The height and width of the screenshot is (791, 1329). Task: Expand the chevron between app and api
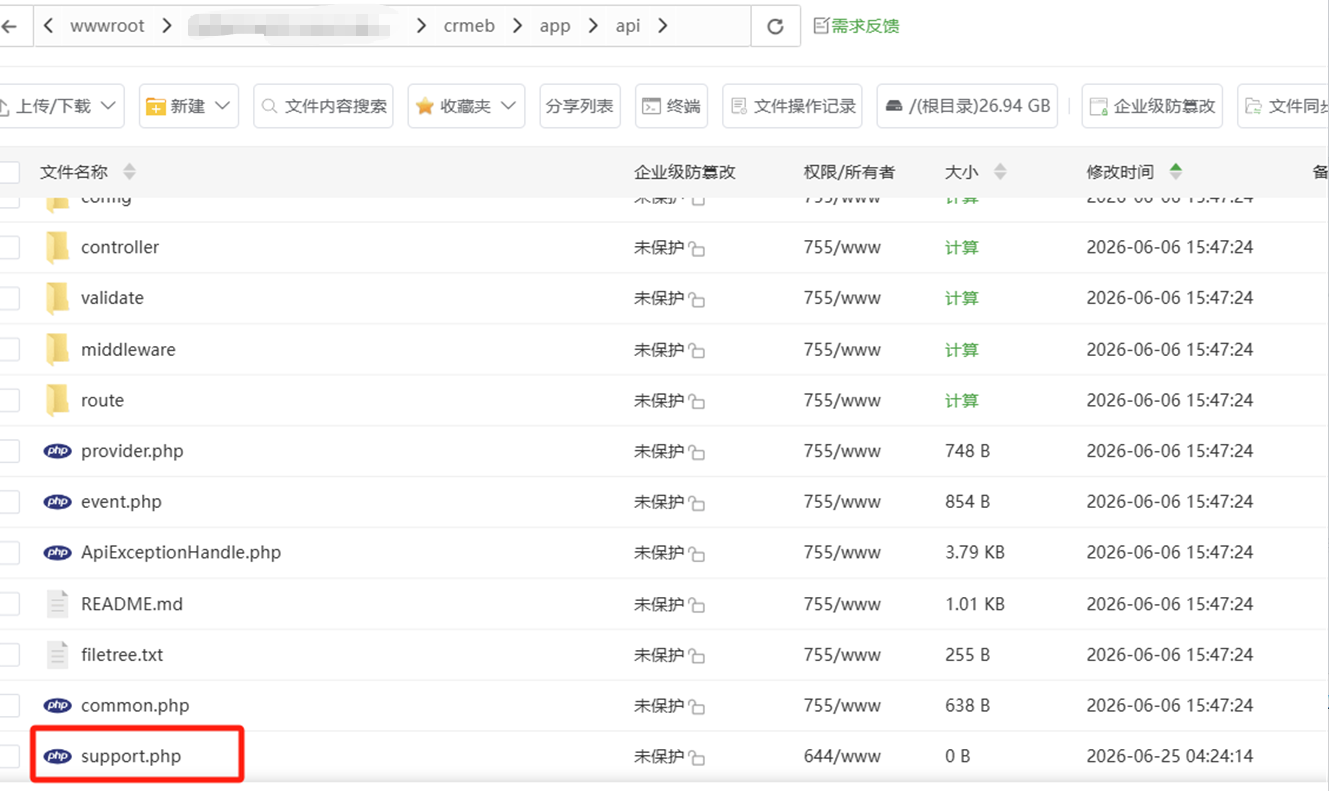(594, 26)
